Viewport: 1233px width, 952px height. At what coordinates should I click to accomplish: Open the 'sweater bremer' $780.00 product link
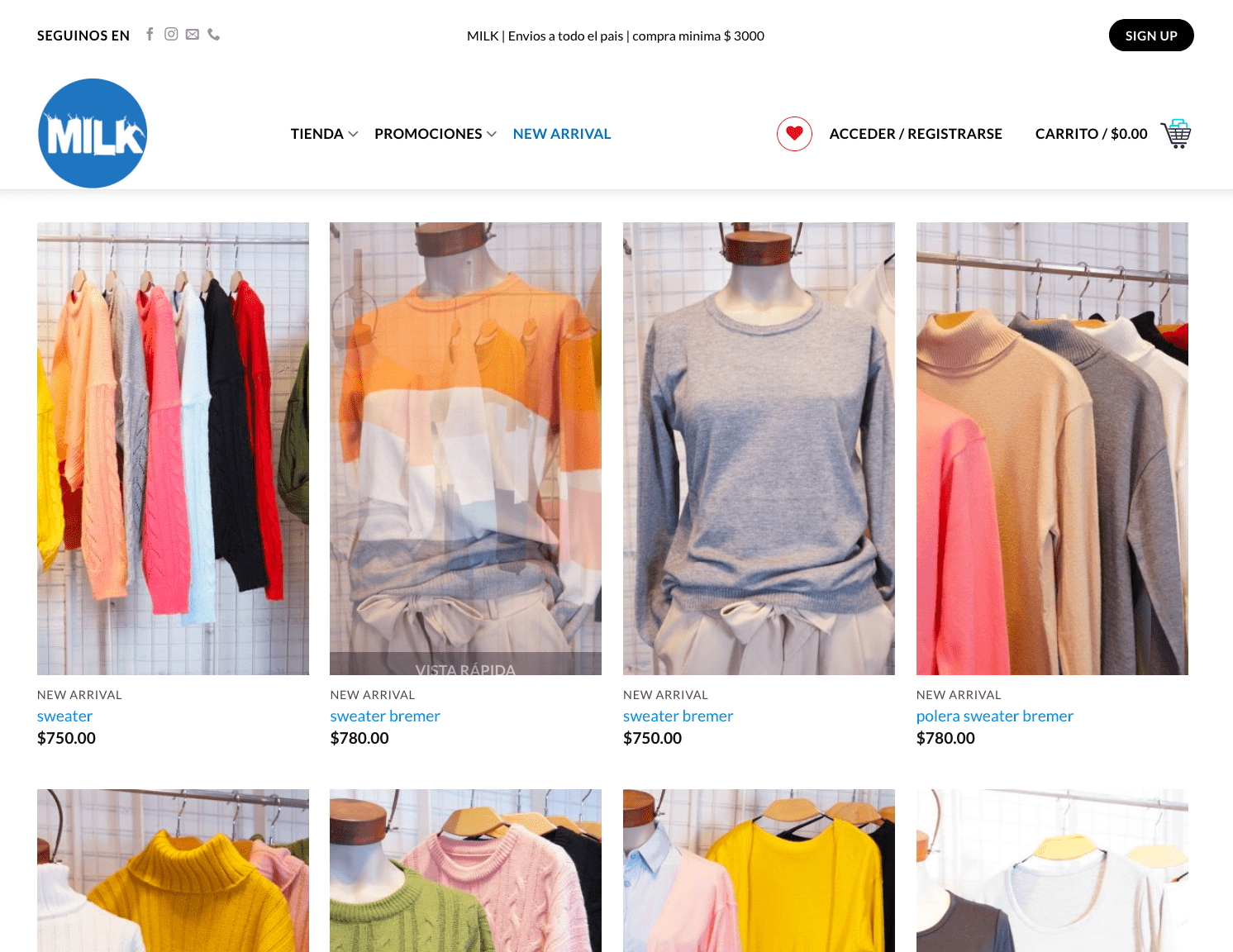coord(385,716)
